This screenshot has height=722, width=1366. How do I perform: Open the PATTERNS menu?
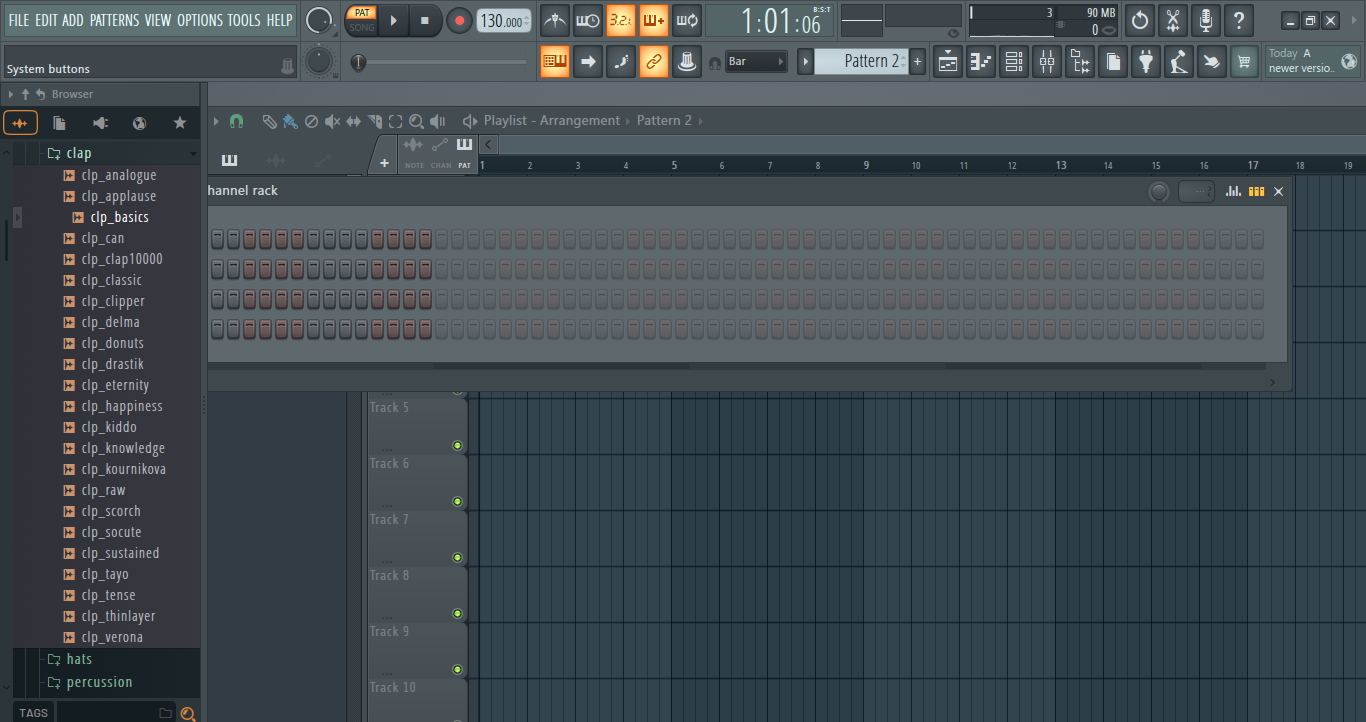click(x=114, y=20)
